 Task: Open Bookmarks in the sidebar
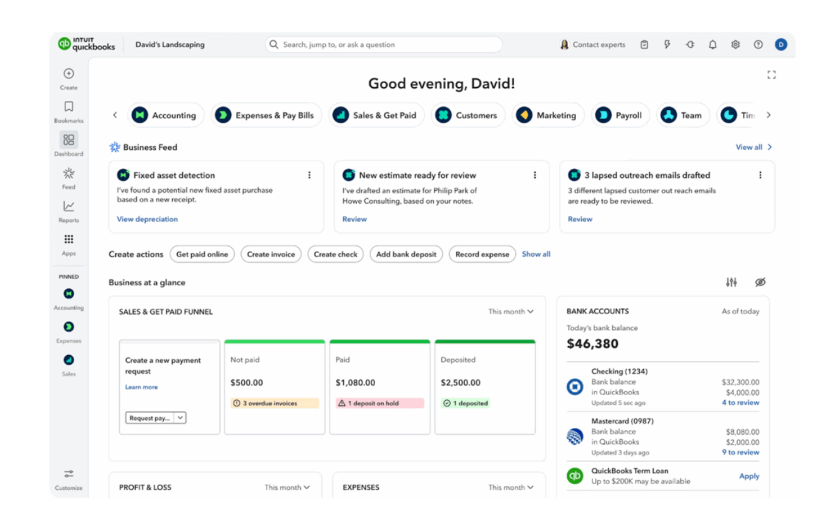(x=69, y=112)
